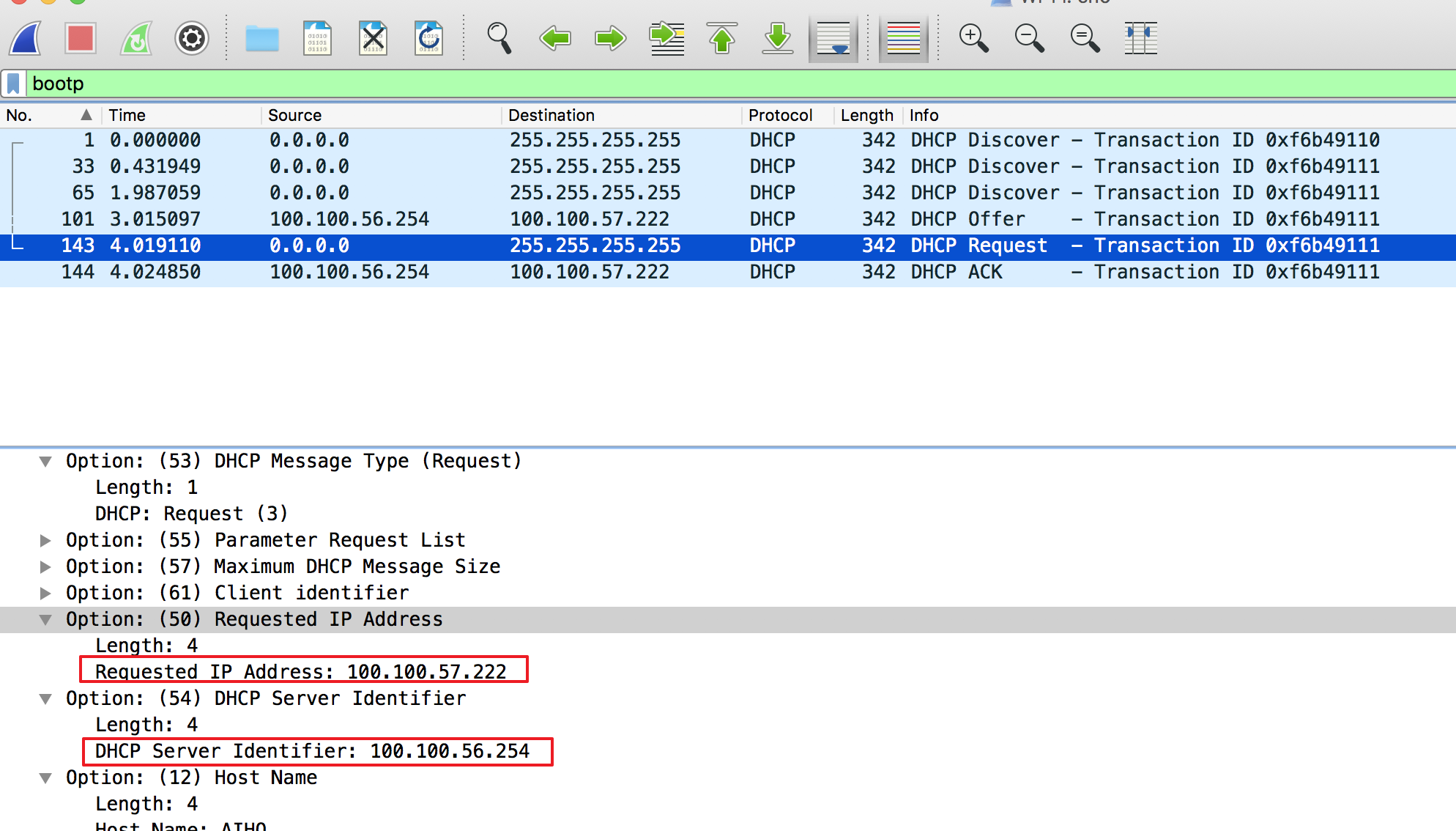
Task: Sort packets by the Protocol column
Action: 779,115
